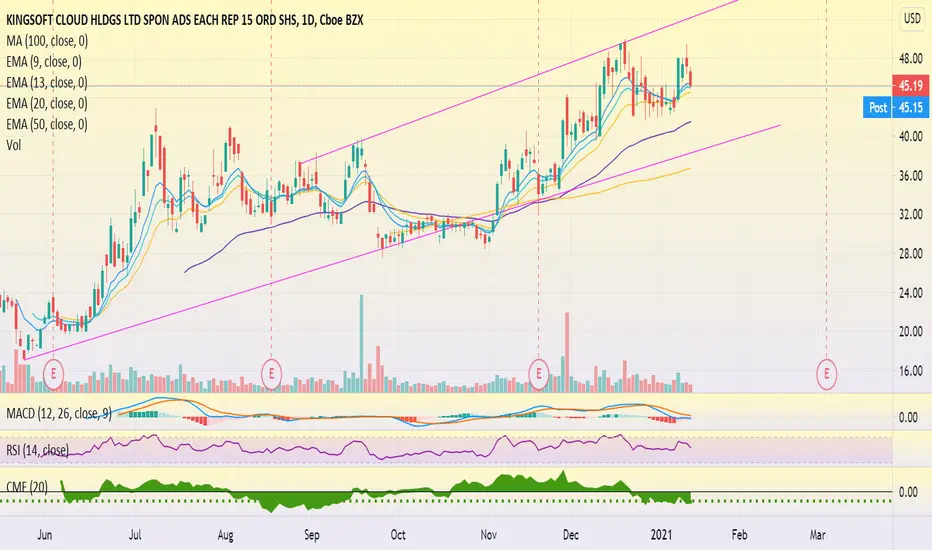Select the MA (100, close, 0) legend
The width and height of the screenshot is (932, 550).
coord(47,41)
